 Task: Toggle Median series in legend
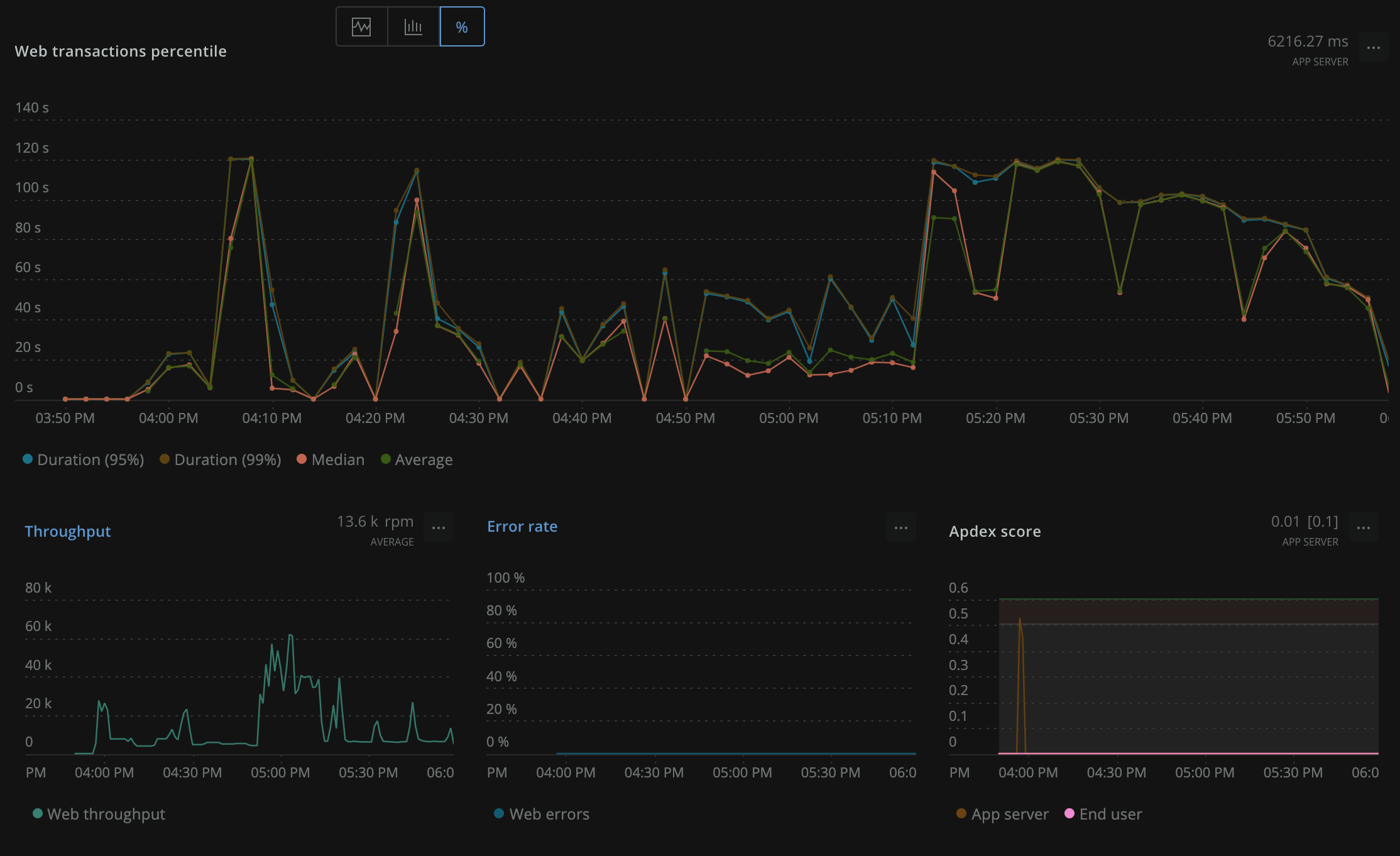click(331, 459)
